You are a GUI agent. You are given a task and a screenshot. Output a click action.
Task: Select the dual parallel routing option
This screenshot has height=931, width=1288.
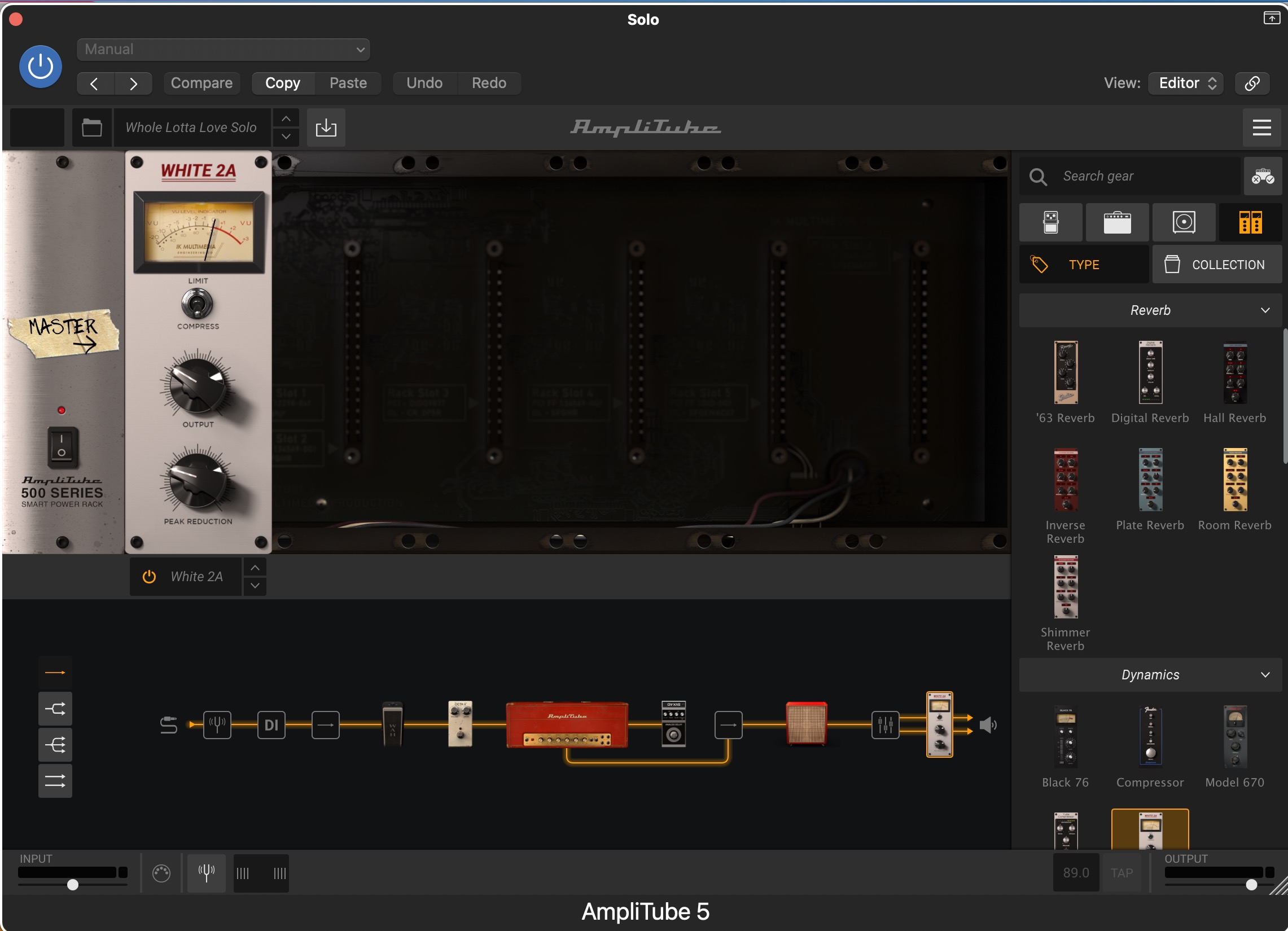[55, 781]
